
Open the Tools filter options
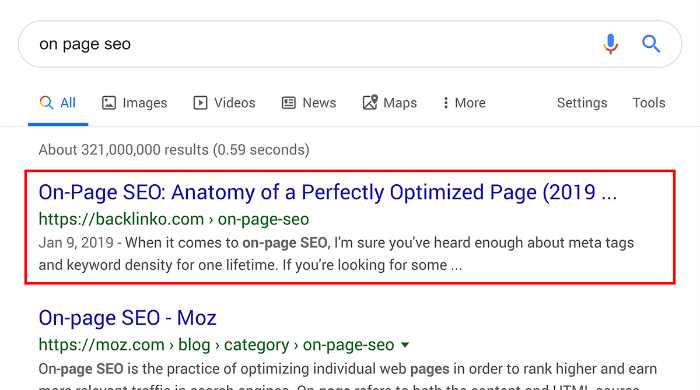[x=649, y=103]
